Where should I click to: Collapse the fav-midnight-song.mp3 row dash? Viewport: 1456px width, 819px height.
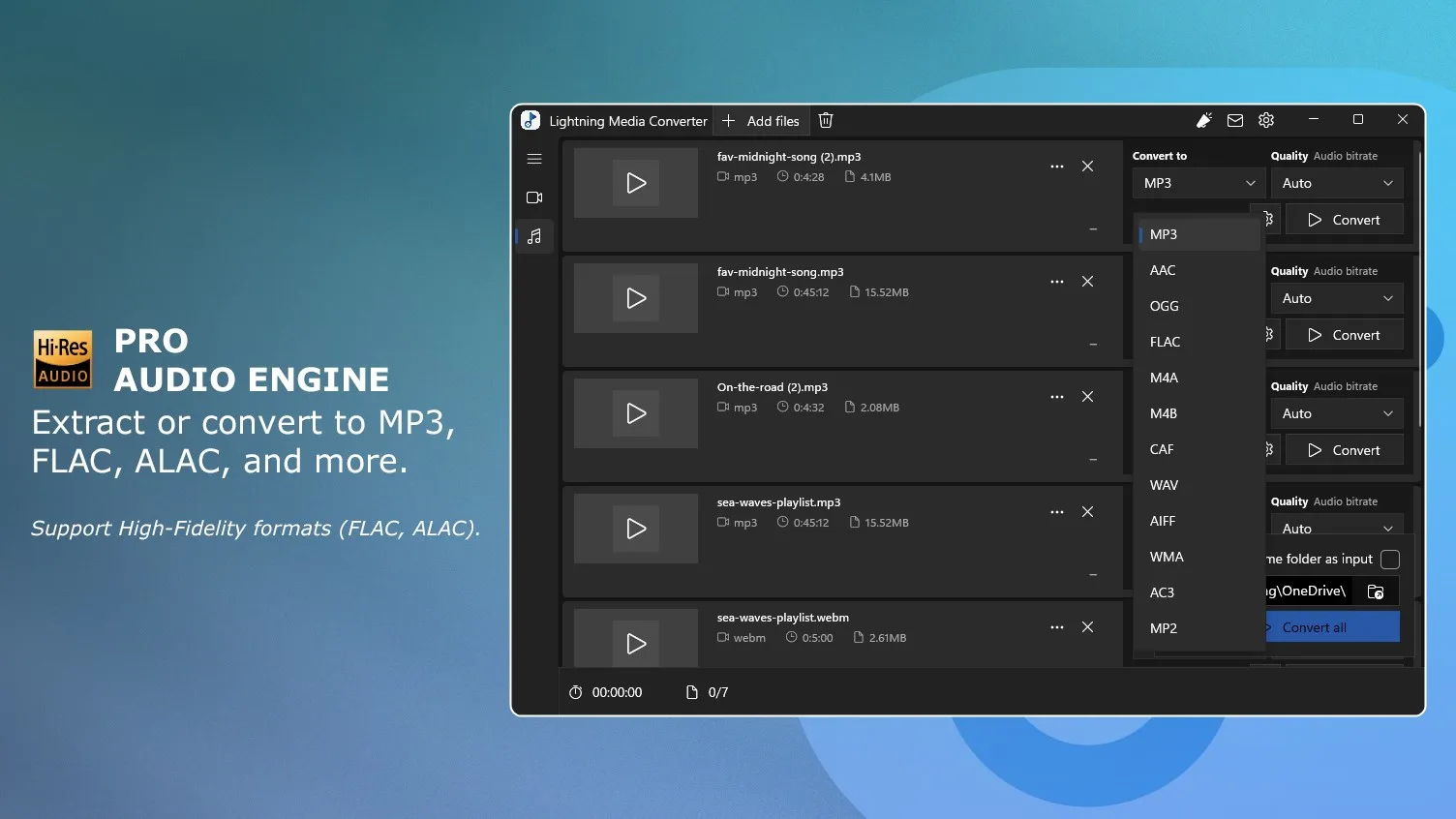pyautogui.click(x=1093, y=345)
